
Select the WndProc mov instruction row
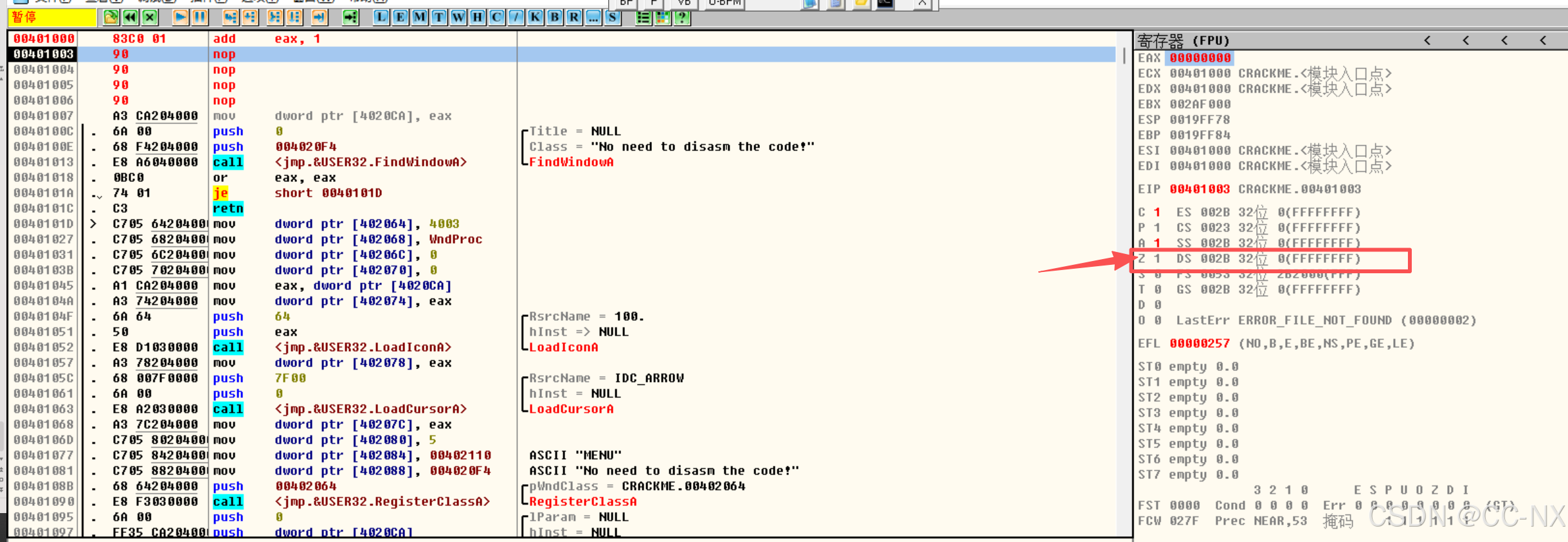(x=562, y=239)
